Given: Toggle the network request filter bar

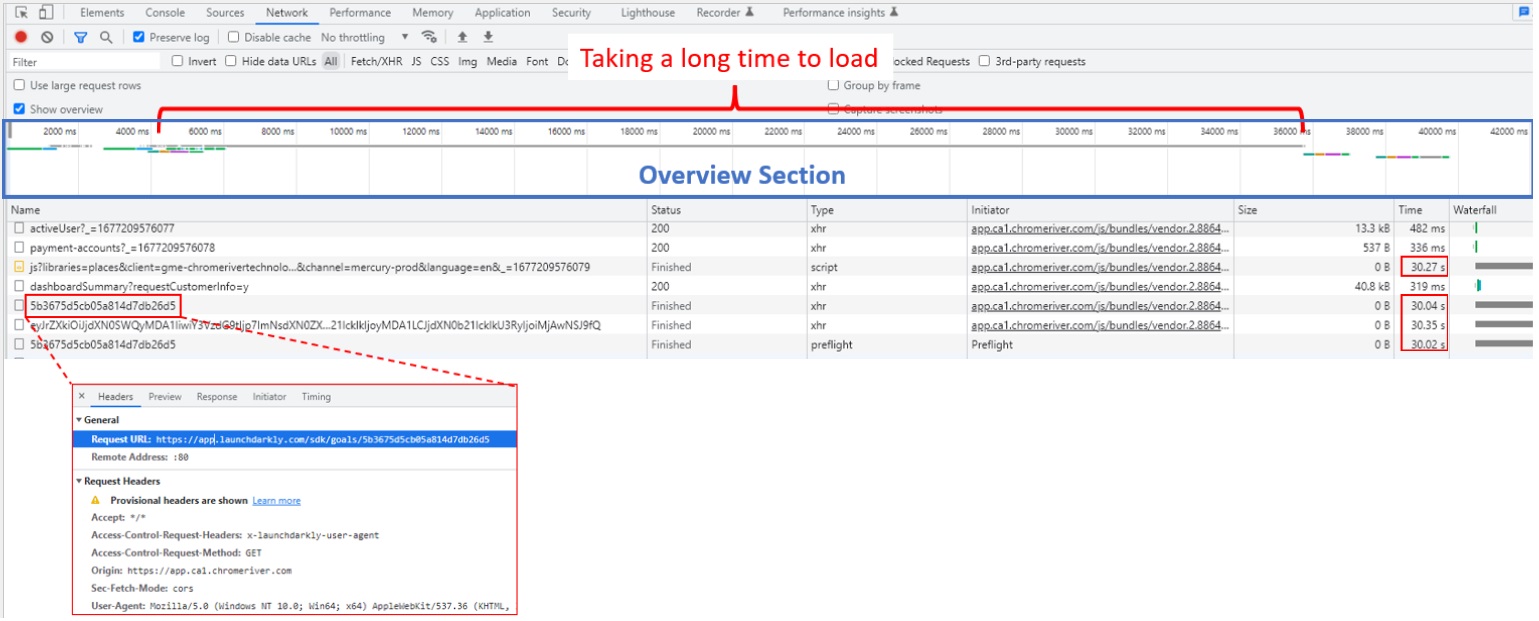Looking at the screenshot, I should point(80,36).
